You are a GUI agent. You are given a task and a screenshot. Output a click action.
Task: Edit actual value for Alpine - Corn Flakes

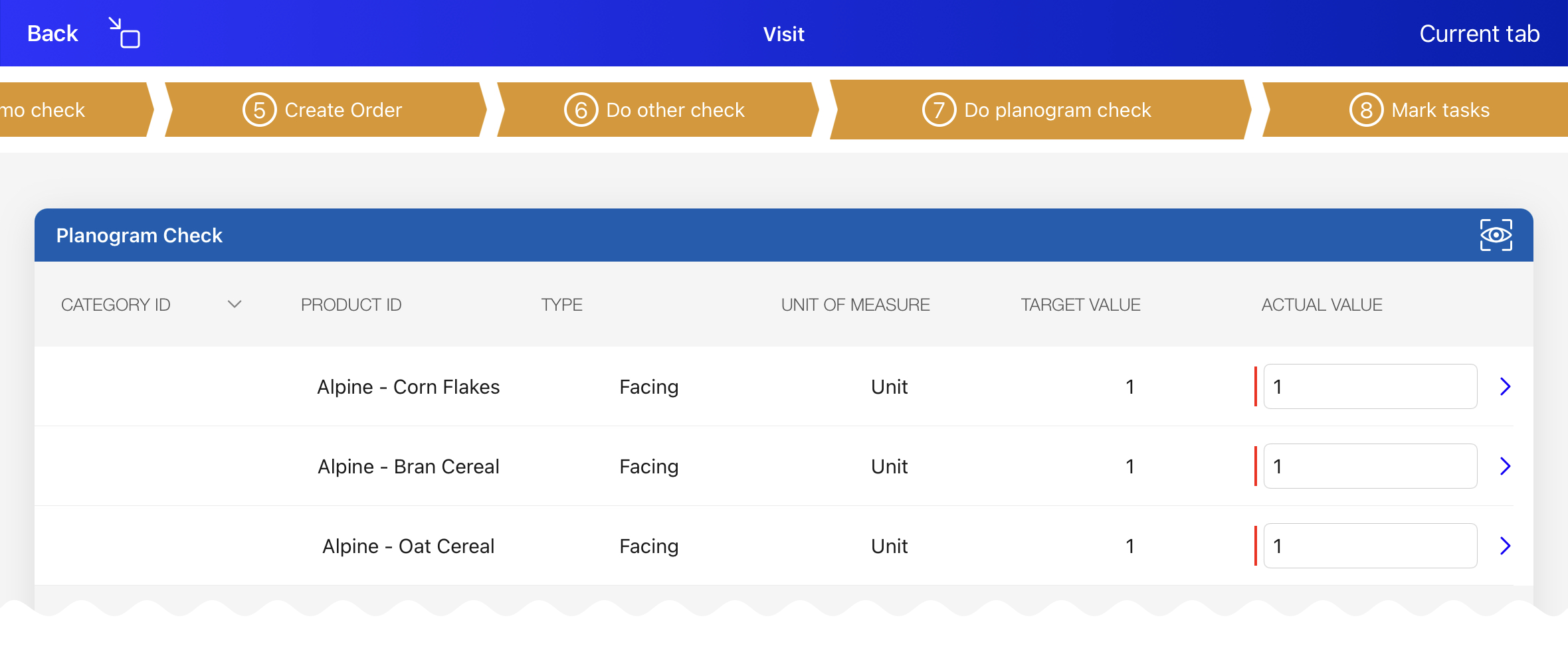point(1370,386)
